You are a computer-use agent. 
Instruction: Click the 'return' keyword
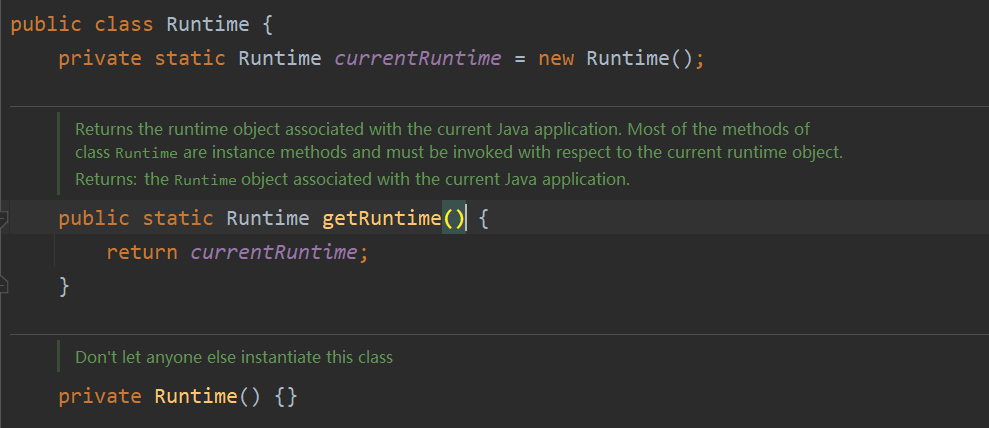click(x=142, y=252)
